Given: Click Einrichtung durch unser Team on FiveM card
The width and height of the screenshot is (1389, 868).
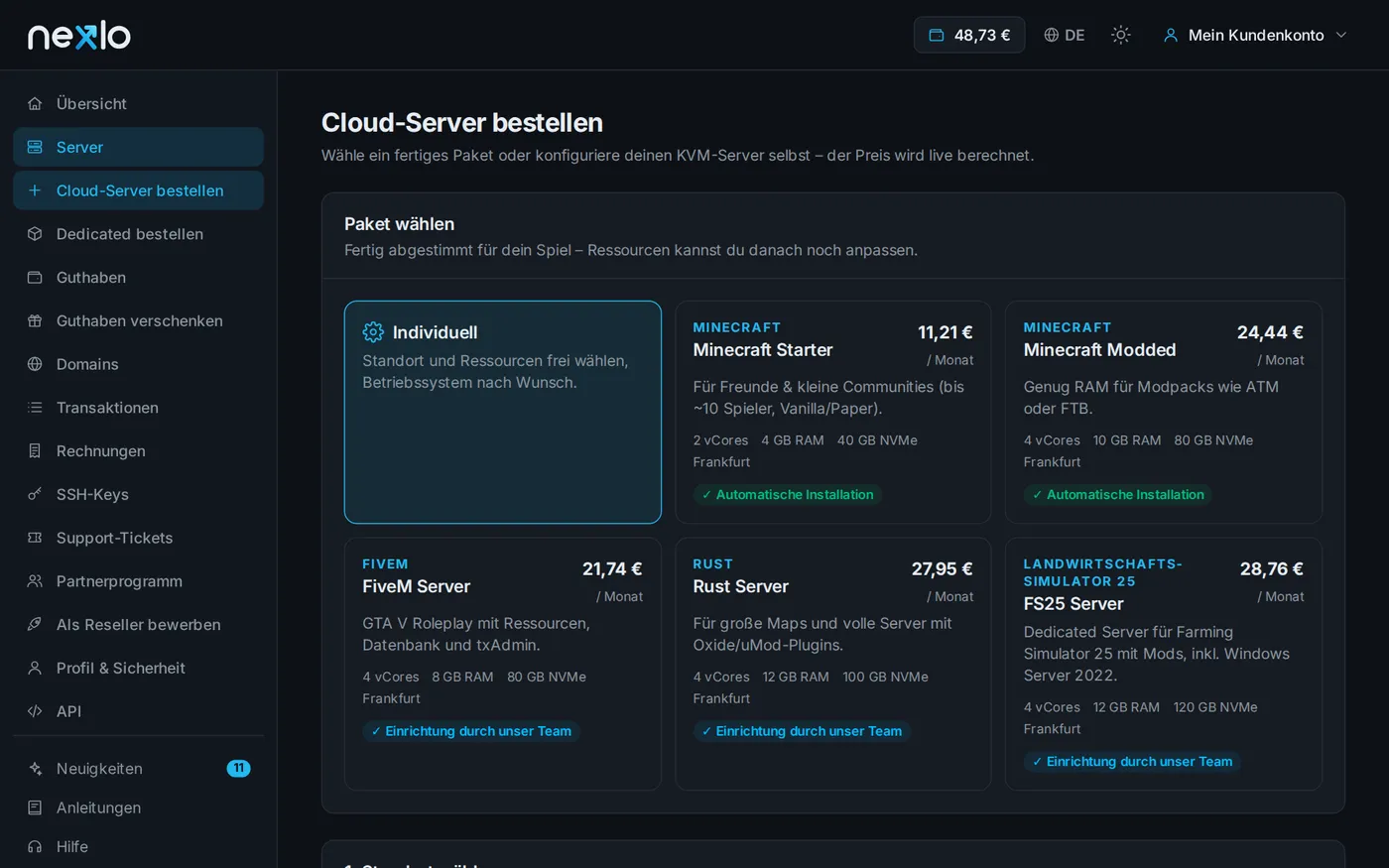Looking at the screenshot, I should [x=471, y=731].
